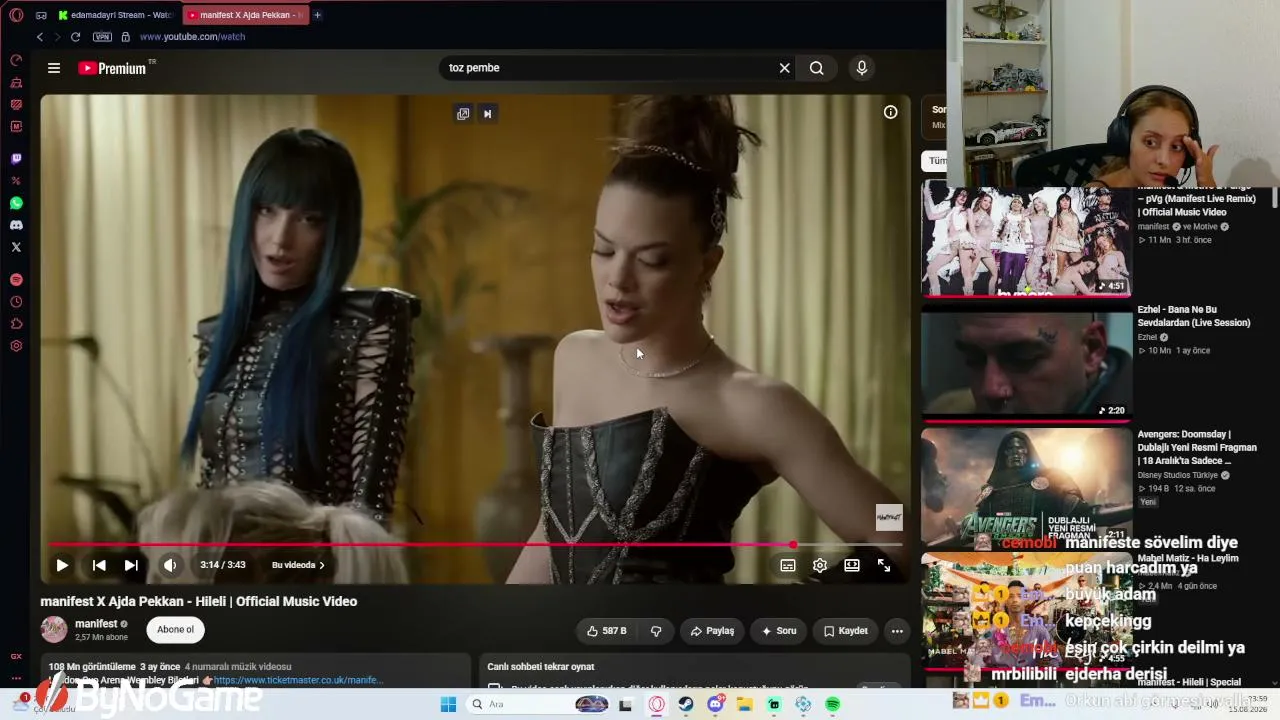Seek using the red video progress bar
The width and height of the screenshot is (1280, 720).
pyautogui.click(x=476, y=545)
